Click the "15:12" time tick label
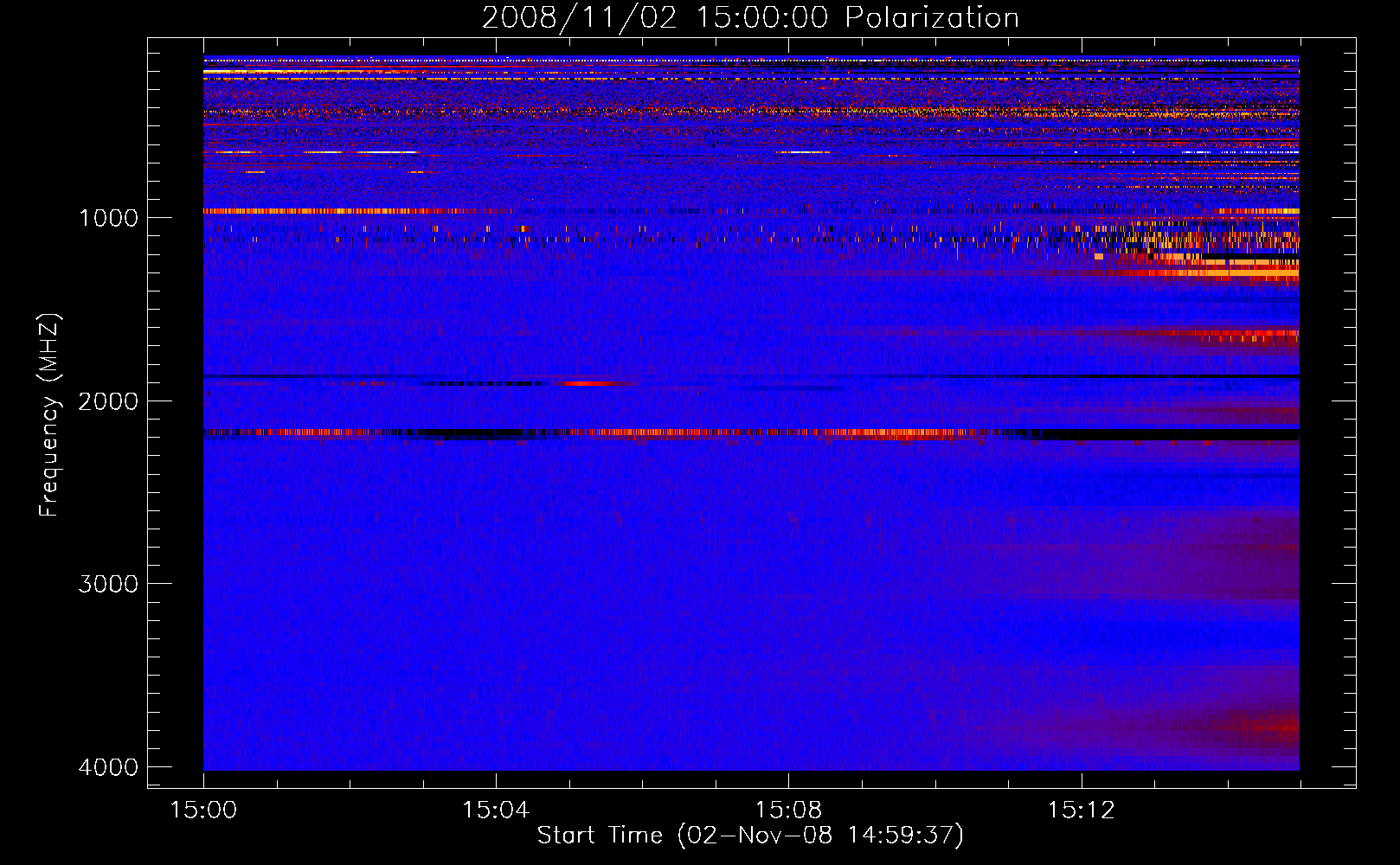This screenshot has width=1400, height=865. (1082, 811)
